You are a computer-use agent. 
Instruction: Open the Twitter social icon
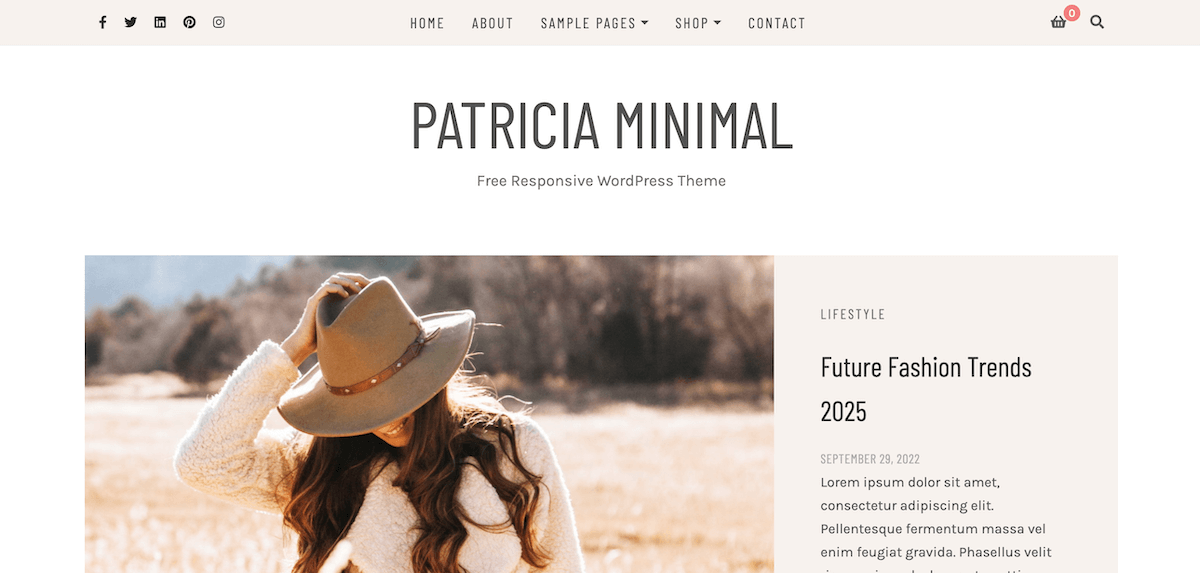pyautogui.click(x=131, y=22)
